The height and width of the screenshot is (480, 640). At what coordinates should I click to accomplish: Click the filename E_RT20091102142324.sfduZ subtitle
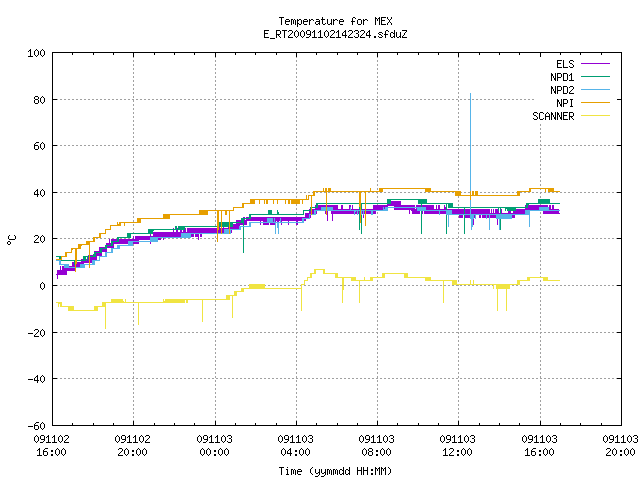335,34
